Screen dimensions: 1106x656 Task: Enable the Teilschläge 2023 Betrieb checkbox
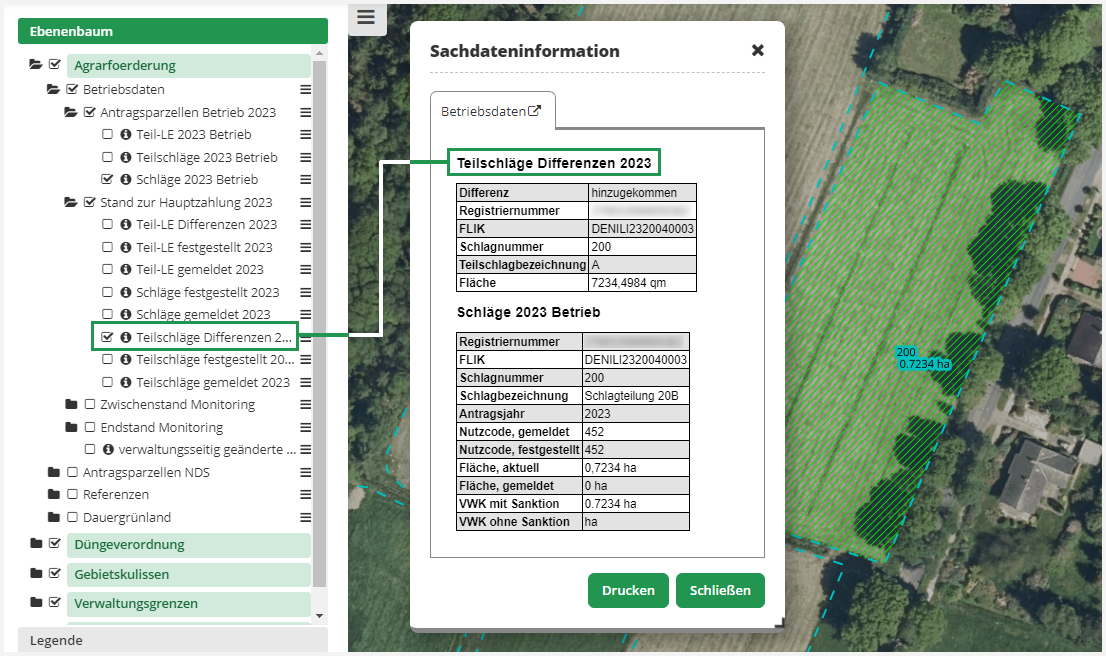tap(108, 158)
